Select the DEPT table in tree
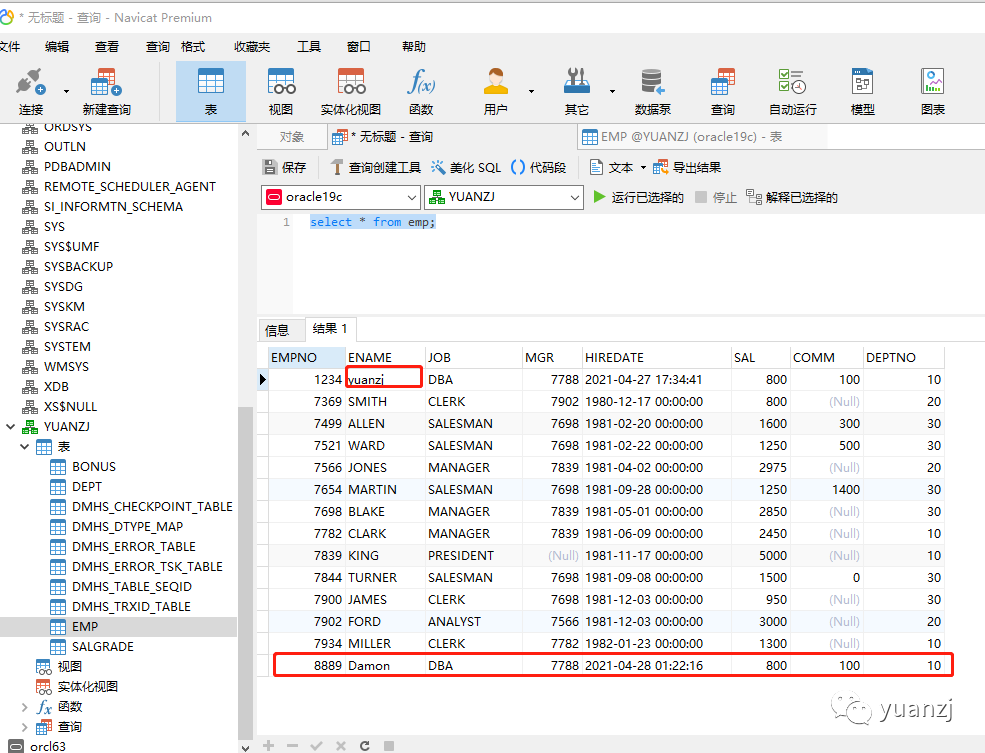Image resolution: width=985 pixels, height=753 pixels. [x=87, y=487]
